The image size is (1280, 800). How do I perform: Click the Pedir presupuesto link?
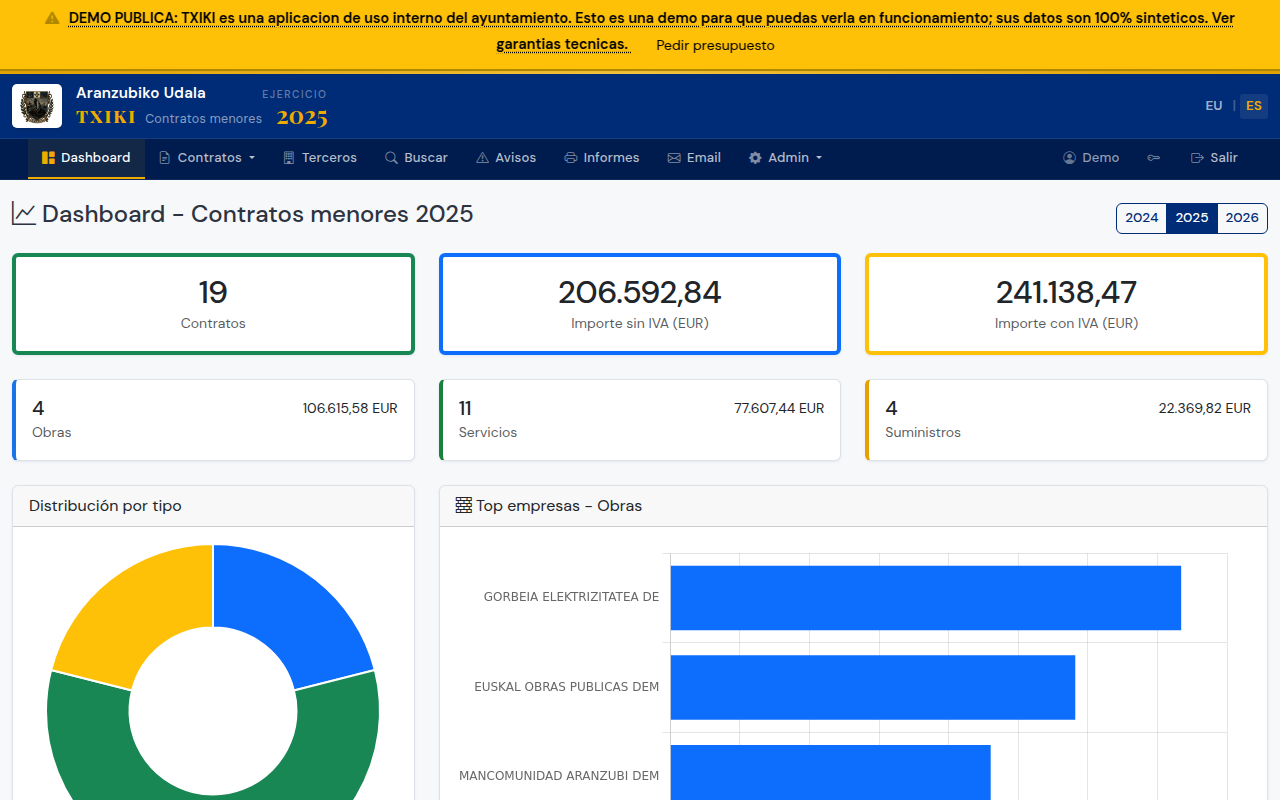pyautogui.click(x=715, y=45)
